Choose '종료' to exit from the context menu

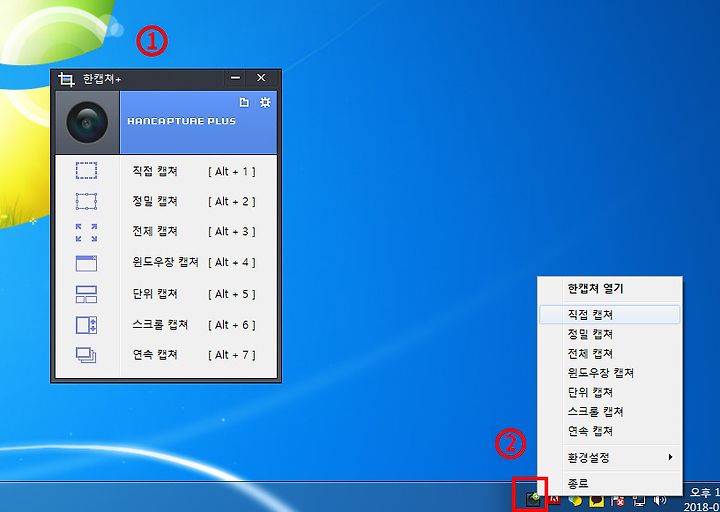click(610, 483)
